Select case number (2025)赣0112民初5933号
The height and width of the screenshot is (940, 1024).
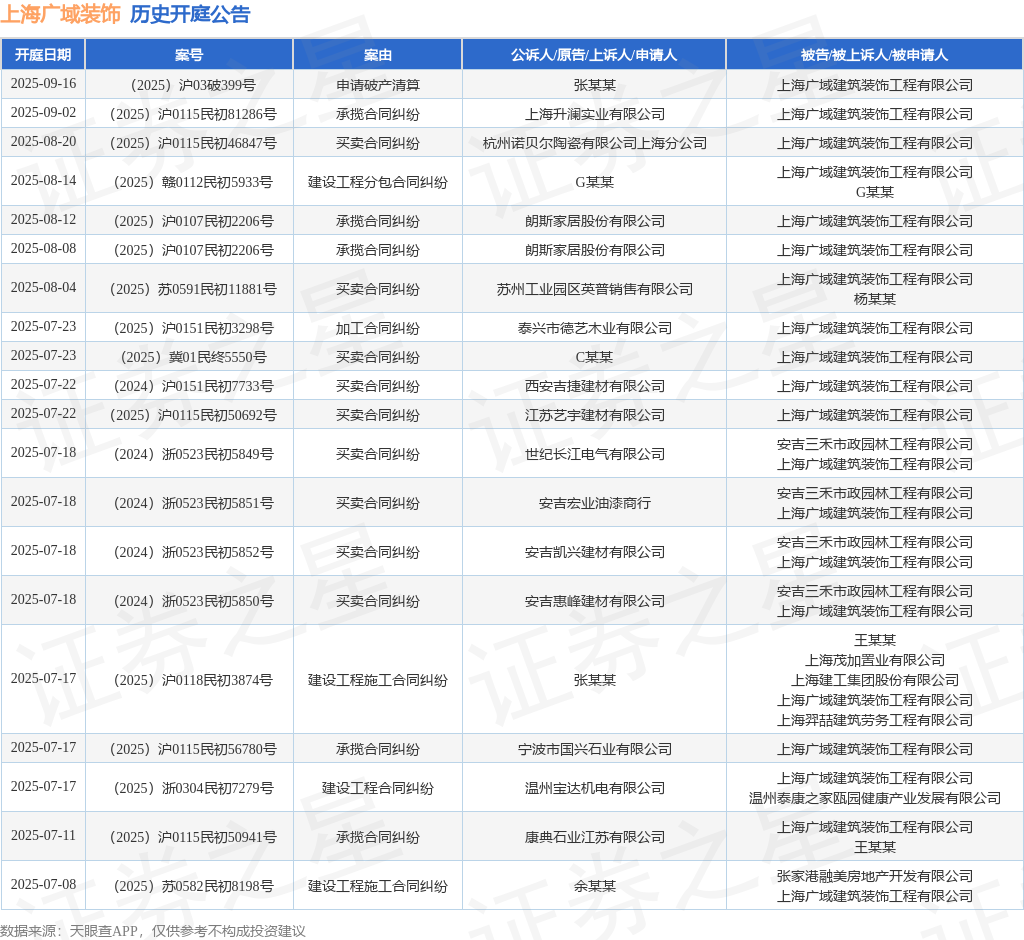[x=193, y=182]
